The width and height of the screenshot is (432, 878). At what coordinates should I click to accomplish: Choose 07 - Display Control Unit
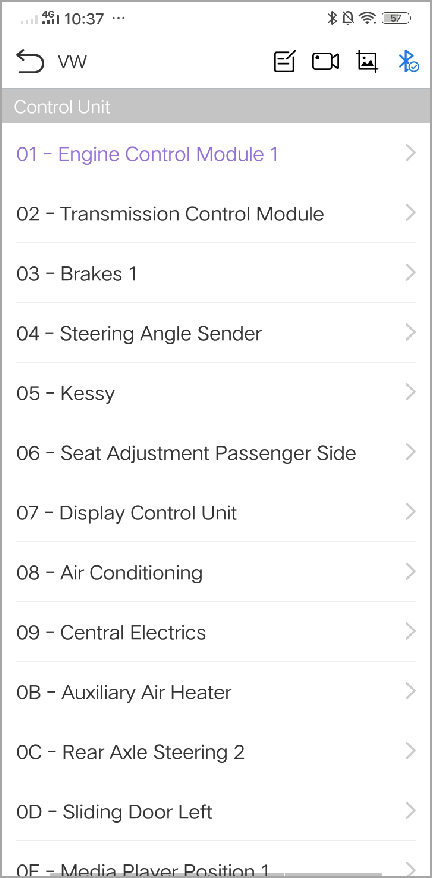[216, 512]
